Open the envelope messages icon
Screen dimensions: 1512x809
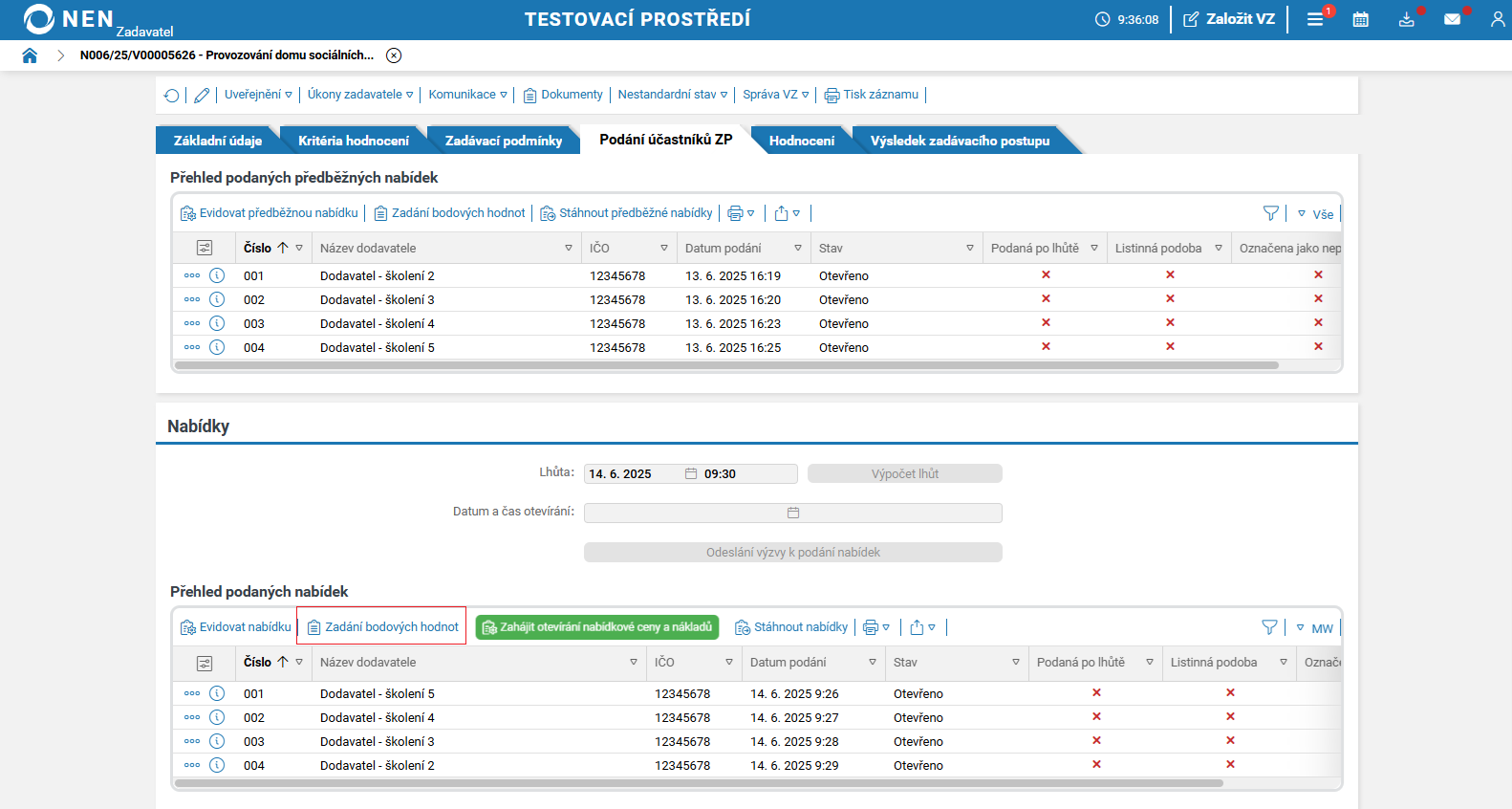pyautogui.click(x=1452, y=19)
